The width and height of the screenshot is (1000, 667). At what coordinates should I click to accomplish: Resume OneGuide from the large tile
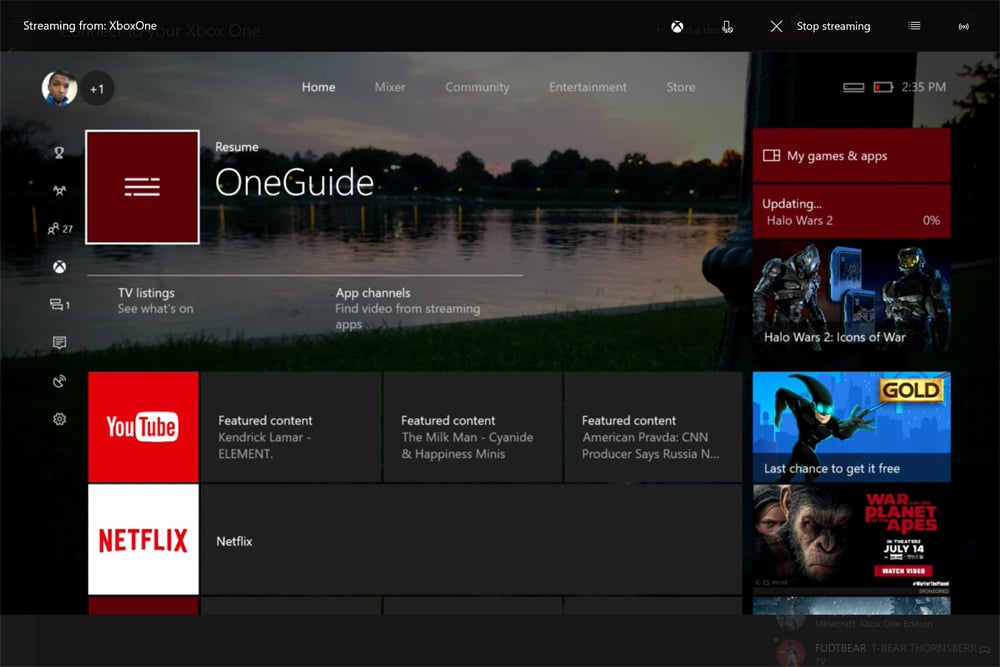coord(142,187)
